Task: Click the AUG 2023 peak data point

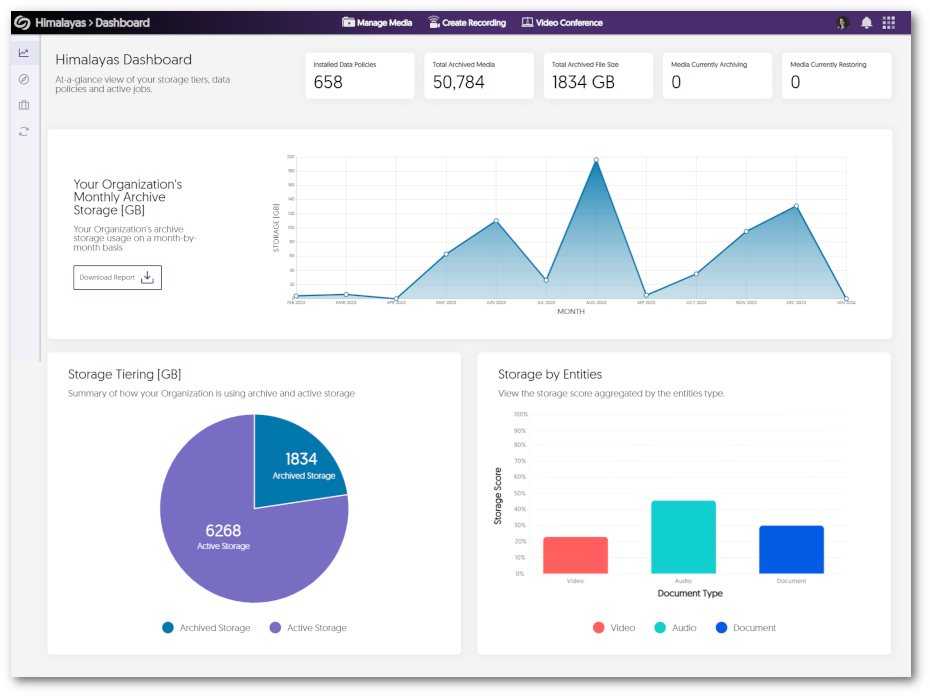Action: click(x=596, y=160)
